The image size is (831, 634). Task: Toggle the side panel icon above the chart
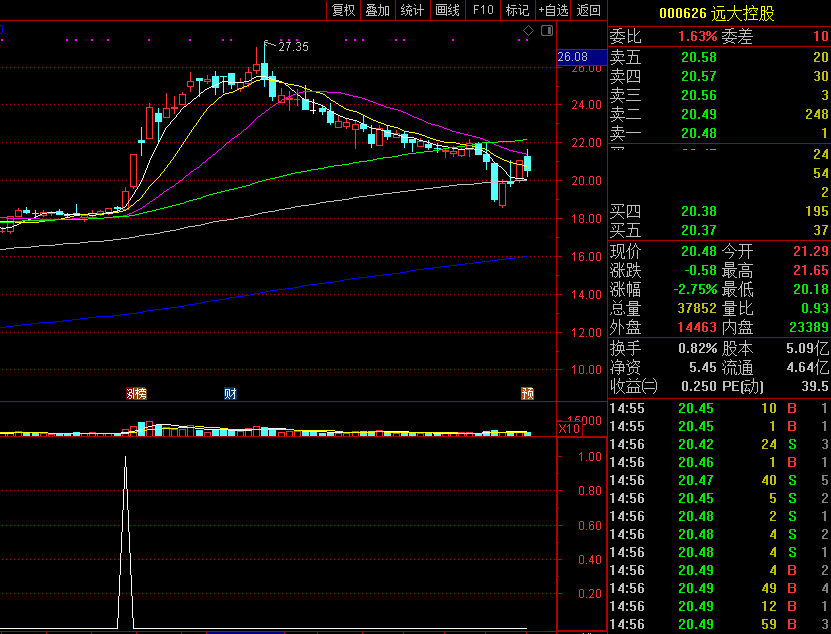[546, 31]
